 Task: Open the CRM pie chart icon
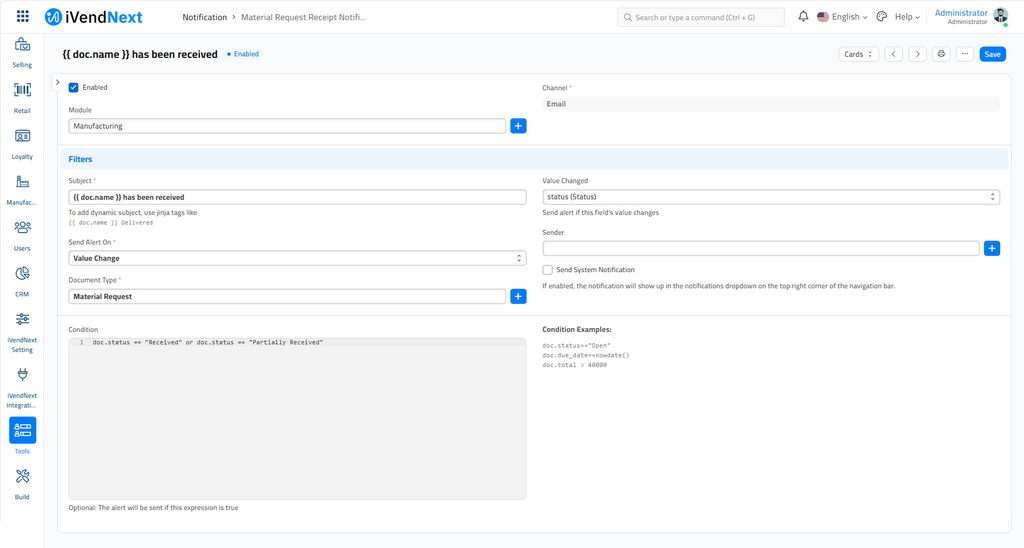(22, 273)
